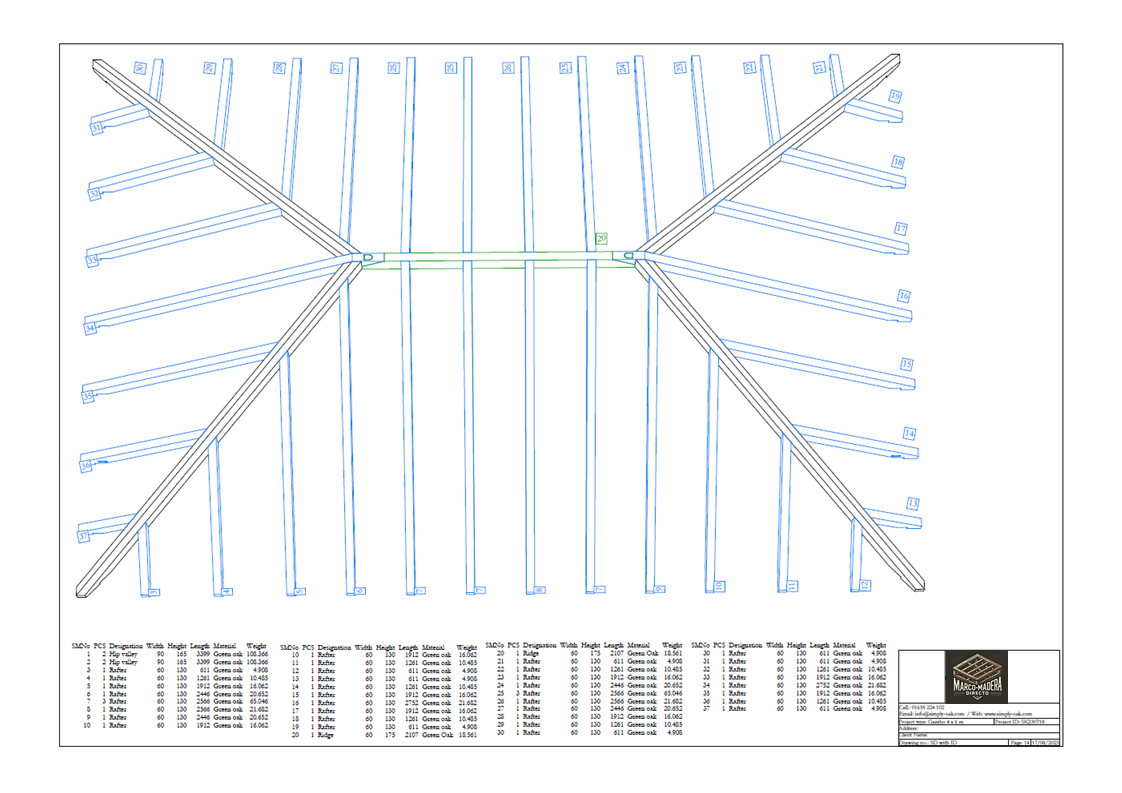This screenshot has width=1122, height=793.
Task: Click 'Hip valley' in table row 1
Action: (x=123, y=654)
